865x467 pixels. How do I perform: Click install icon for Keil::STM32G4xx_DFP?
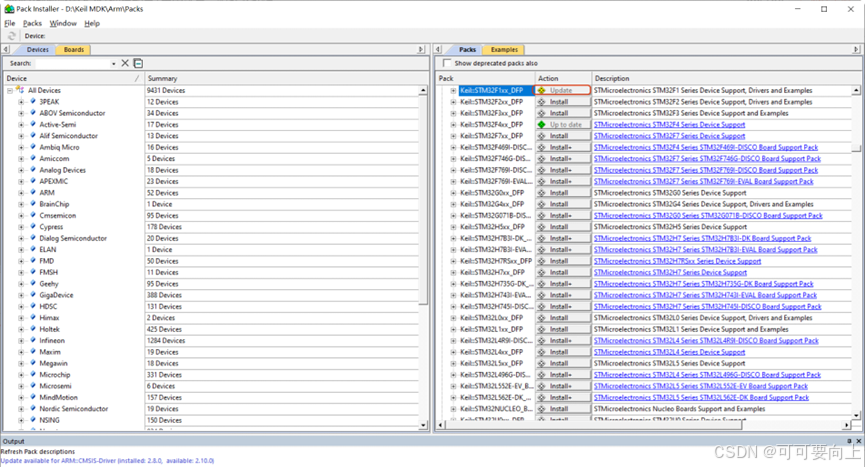[542, 204]
